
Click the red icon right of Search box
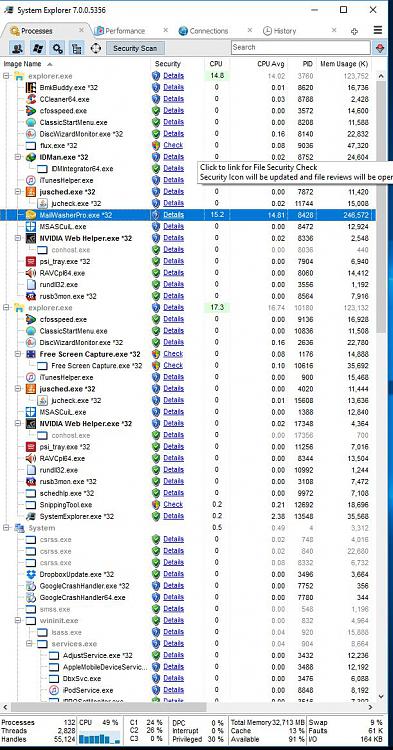(x=381, y=48)
